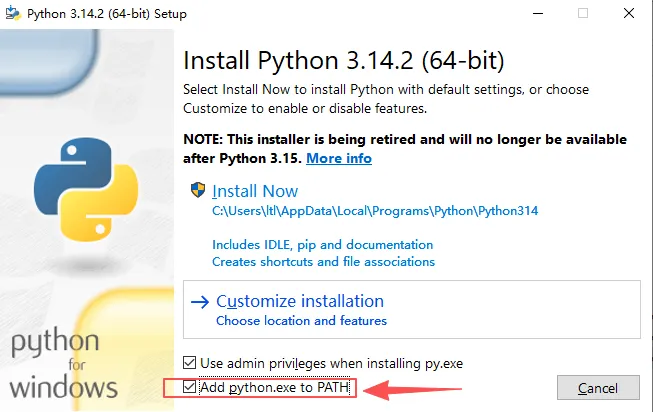Click the install path C:\Users\ltl\AppData\Local\Programs\Python\Python314
653x412 pixels.
[x=375, y=211]
